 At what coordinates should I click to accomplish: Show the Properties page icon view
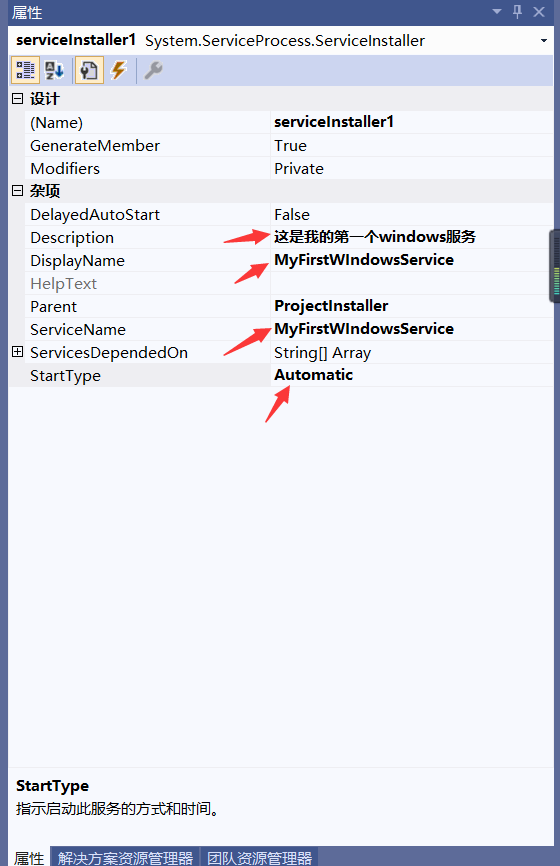coord(89,70)
